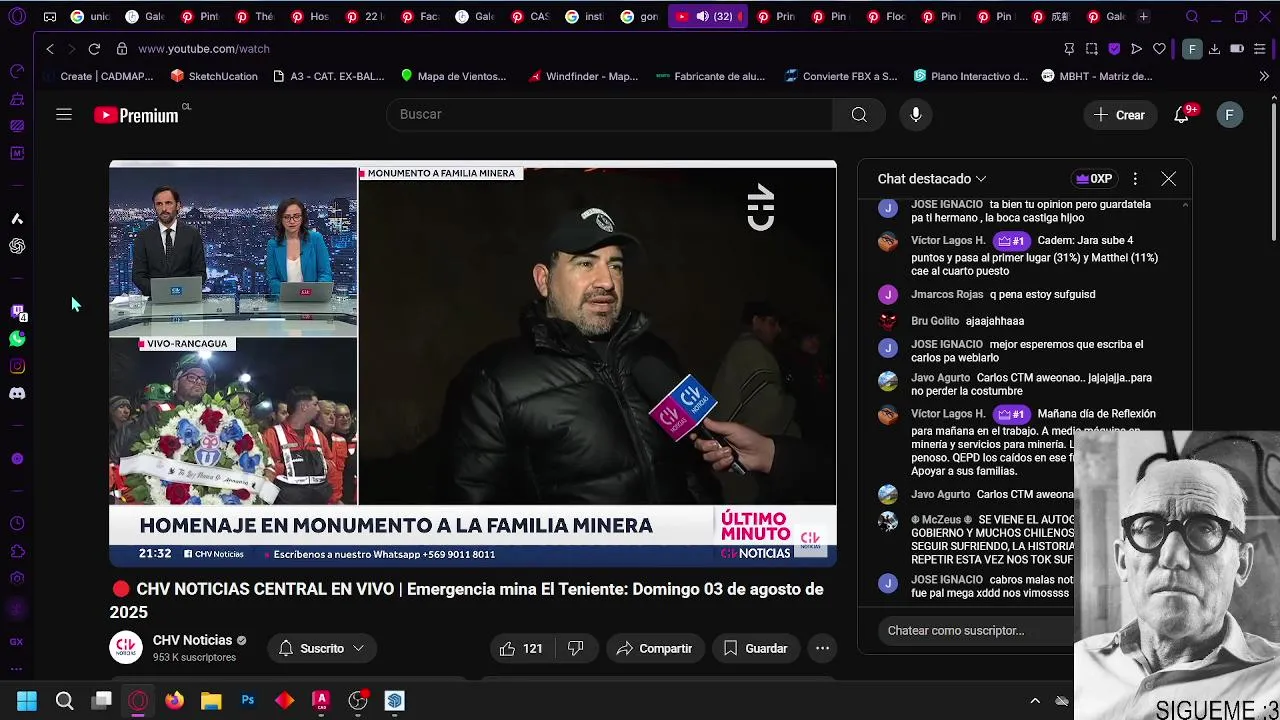Click the www.youtube.com/watch address bar
The width and height of the screenshot is (1280, 720).
[x=204, y=48]
